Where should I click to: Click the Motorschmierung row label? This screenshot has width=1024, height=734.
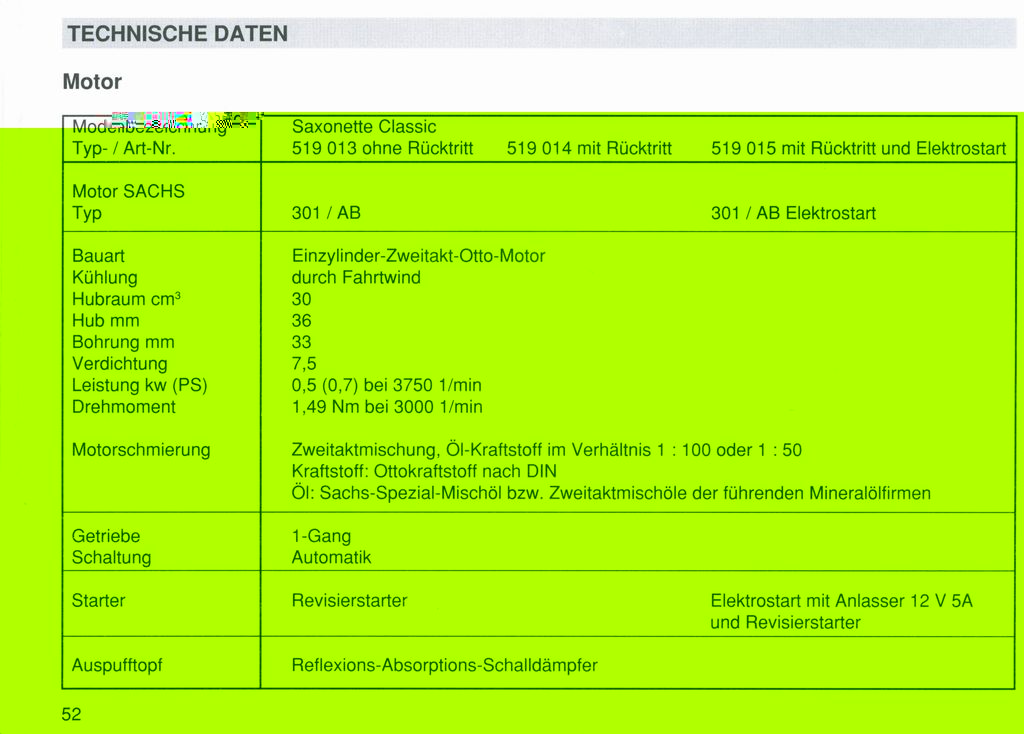click(x=141, y=450)
